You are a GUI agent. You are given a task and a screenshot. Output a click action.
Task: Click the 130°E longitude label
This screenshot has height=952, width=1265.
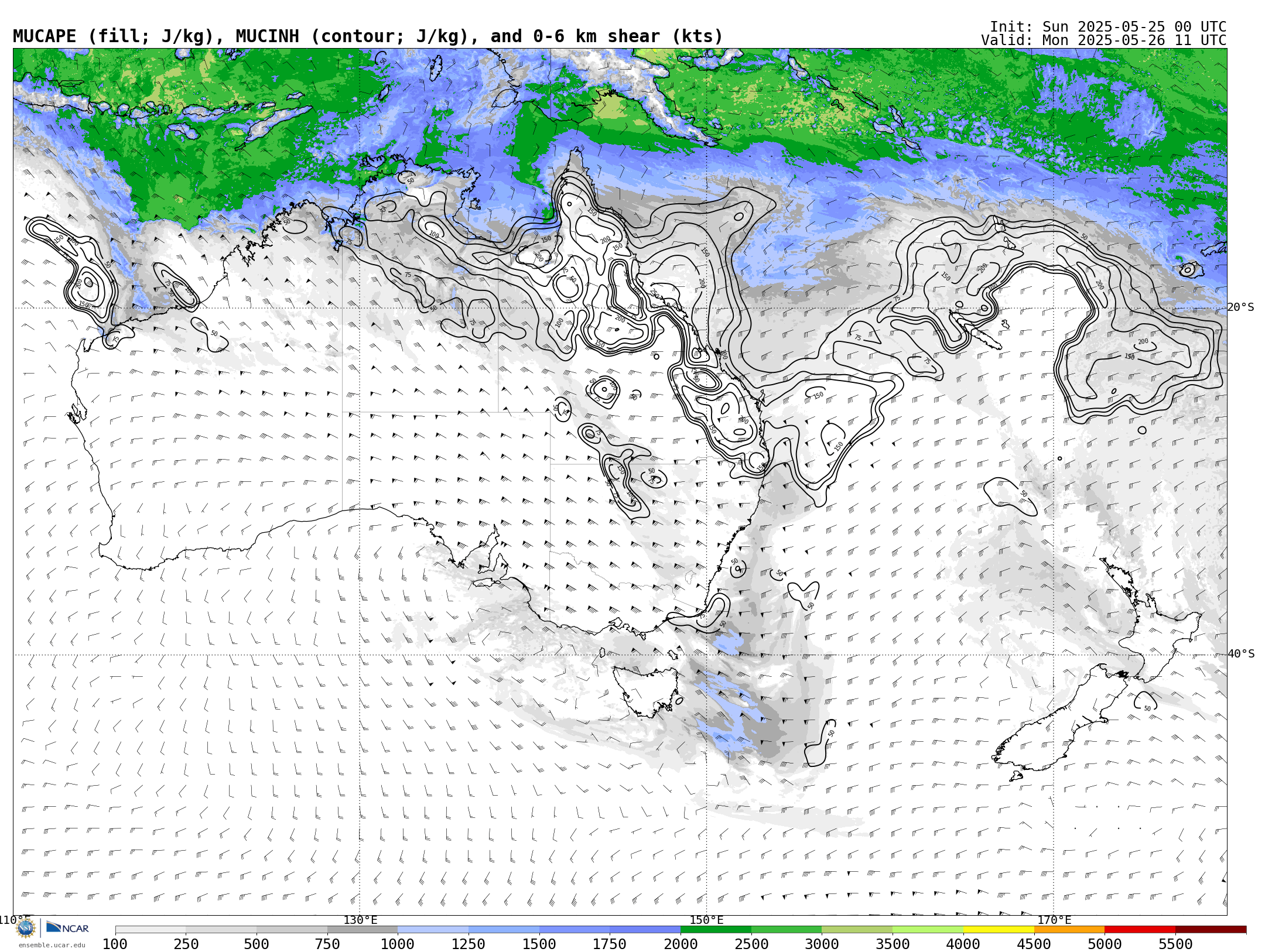[360, 920]
